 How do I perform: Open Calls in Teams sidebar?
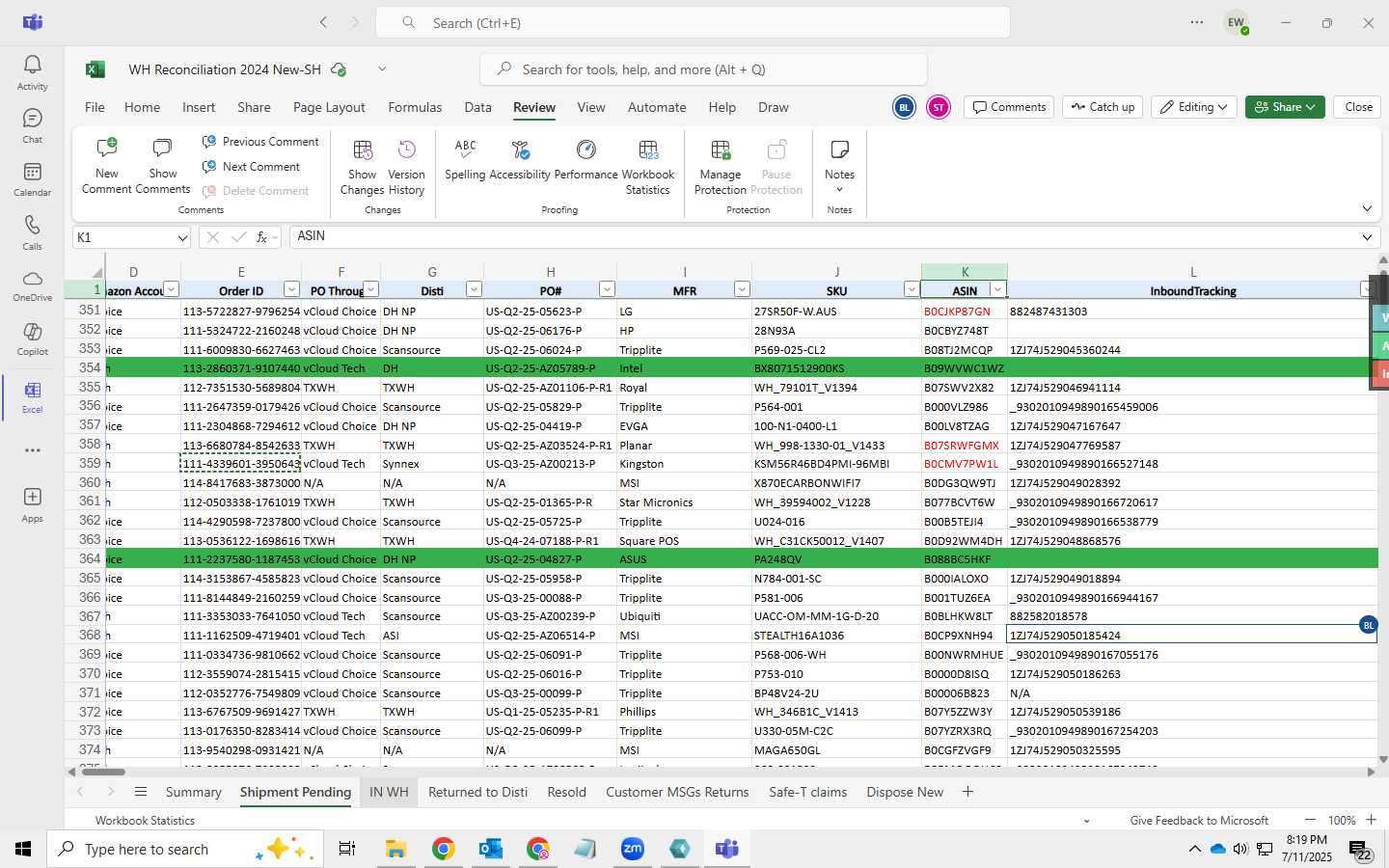tap(32, 232)
